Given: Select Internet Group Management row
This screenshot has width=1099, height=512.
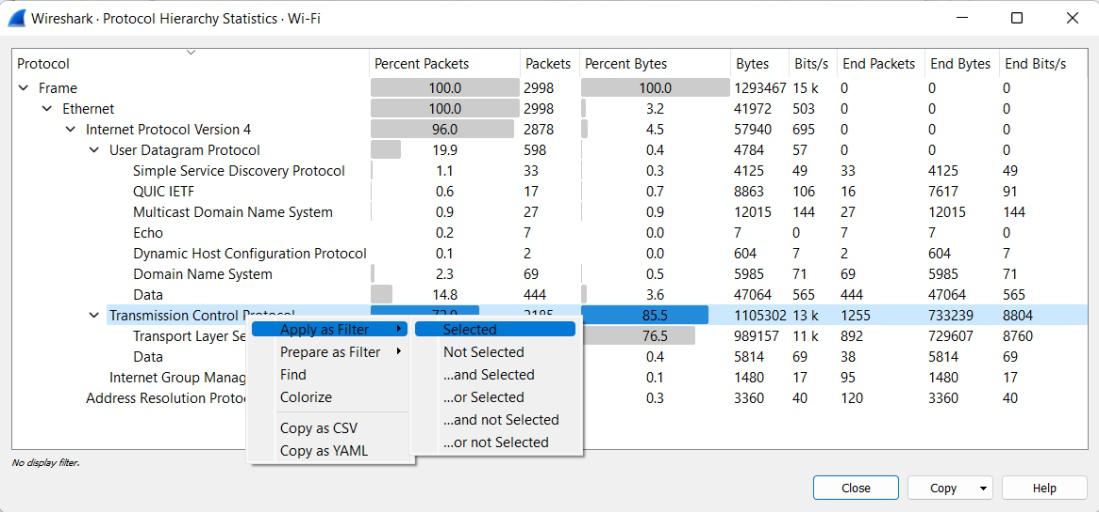Looking at the screenshot, I should pos(550,378).
